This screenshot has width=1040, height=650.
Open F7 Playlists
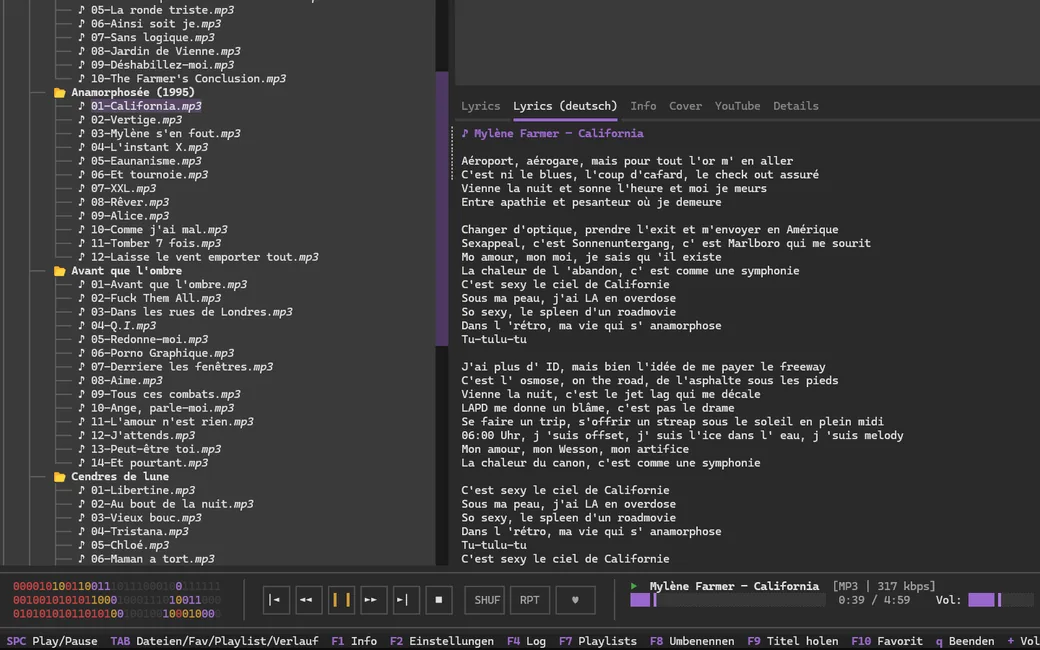598,641
